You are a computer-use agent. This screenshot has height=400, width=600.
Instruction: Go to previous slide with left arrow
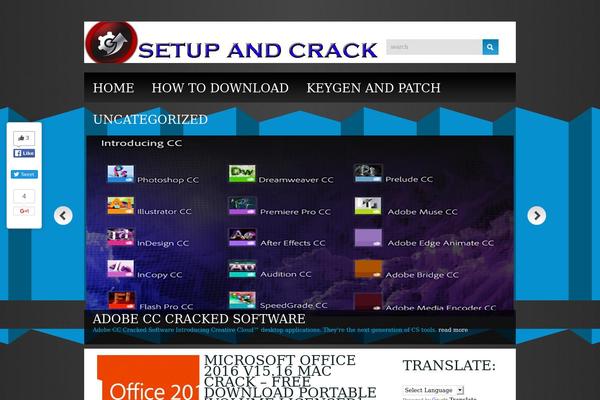(63, 216)
